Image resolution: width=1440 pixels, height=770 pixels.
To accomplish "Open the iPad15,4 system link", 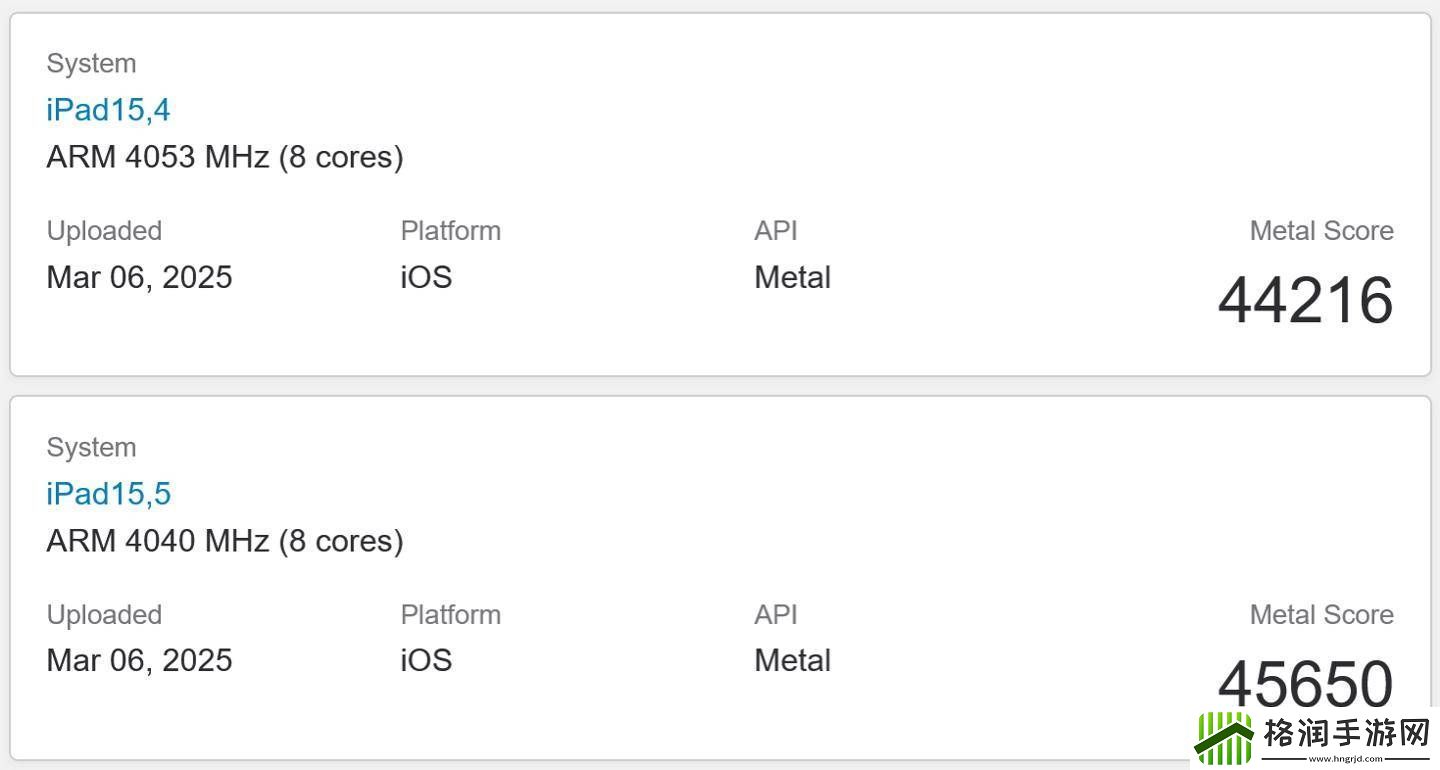I will [108, 109].
